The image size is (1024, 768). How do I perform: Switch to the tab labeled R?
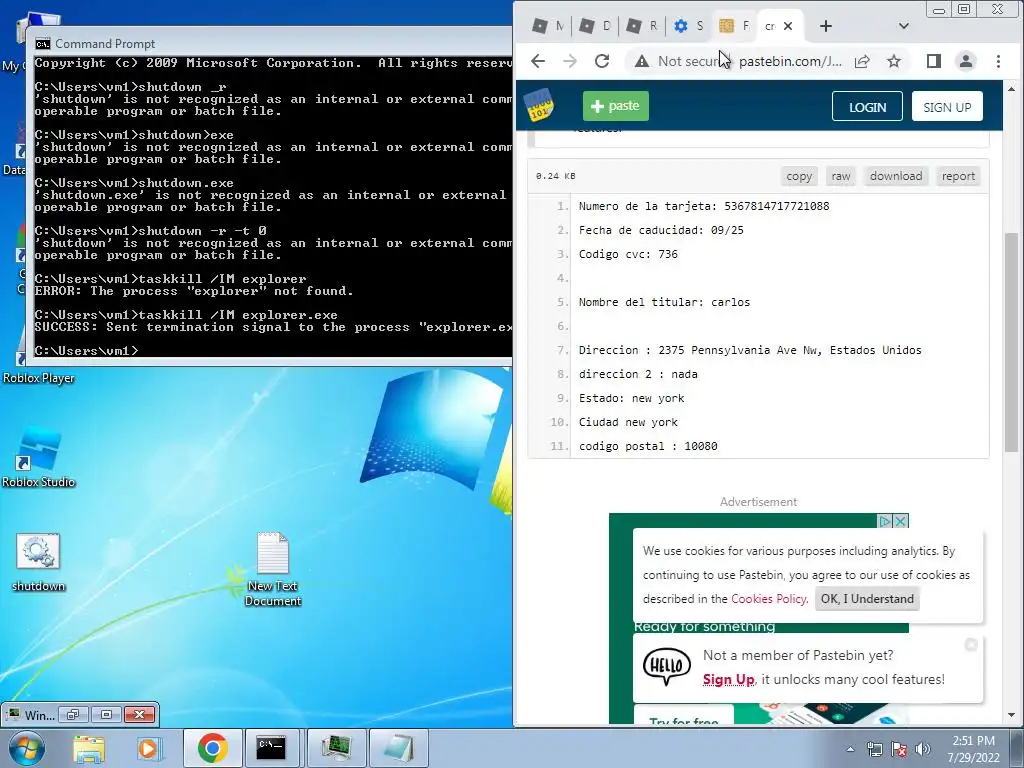[x=643, y=26]
